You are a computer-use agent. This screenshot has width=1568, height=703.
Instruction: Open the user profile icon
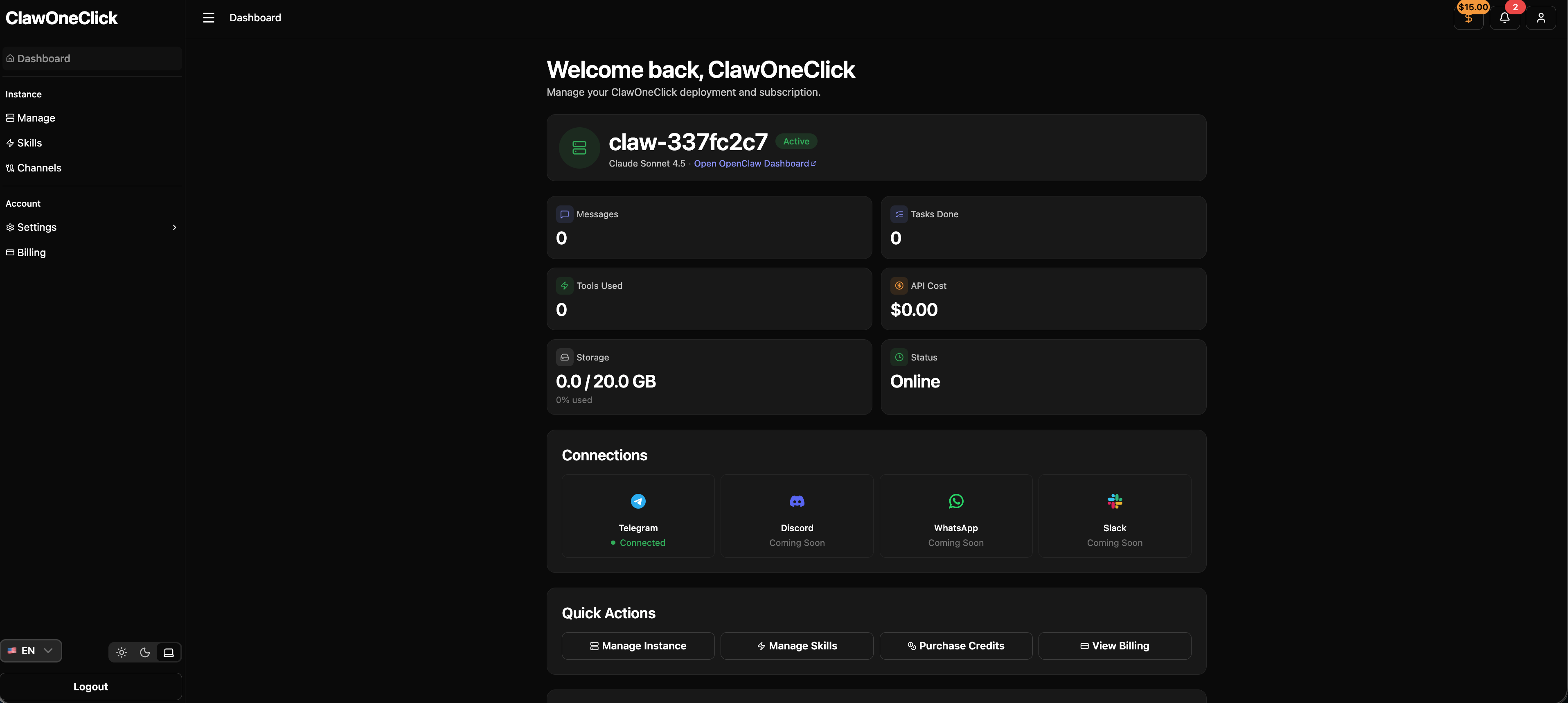point(1541,18)
